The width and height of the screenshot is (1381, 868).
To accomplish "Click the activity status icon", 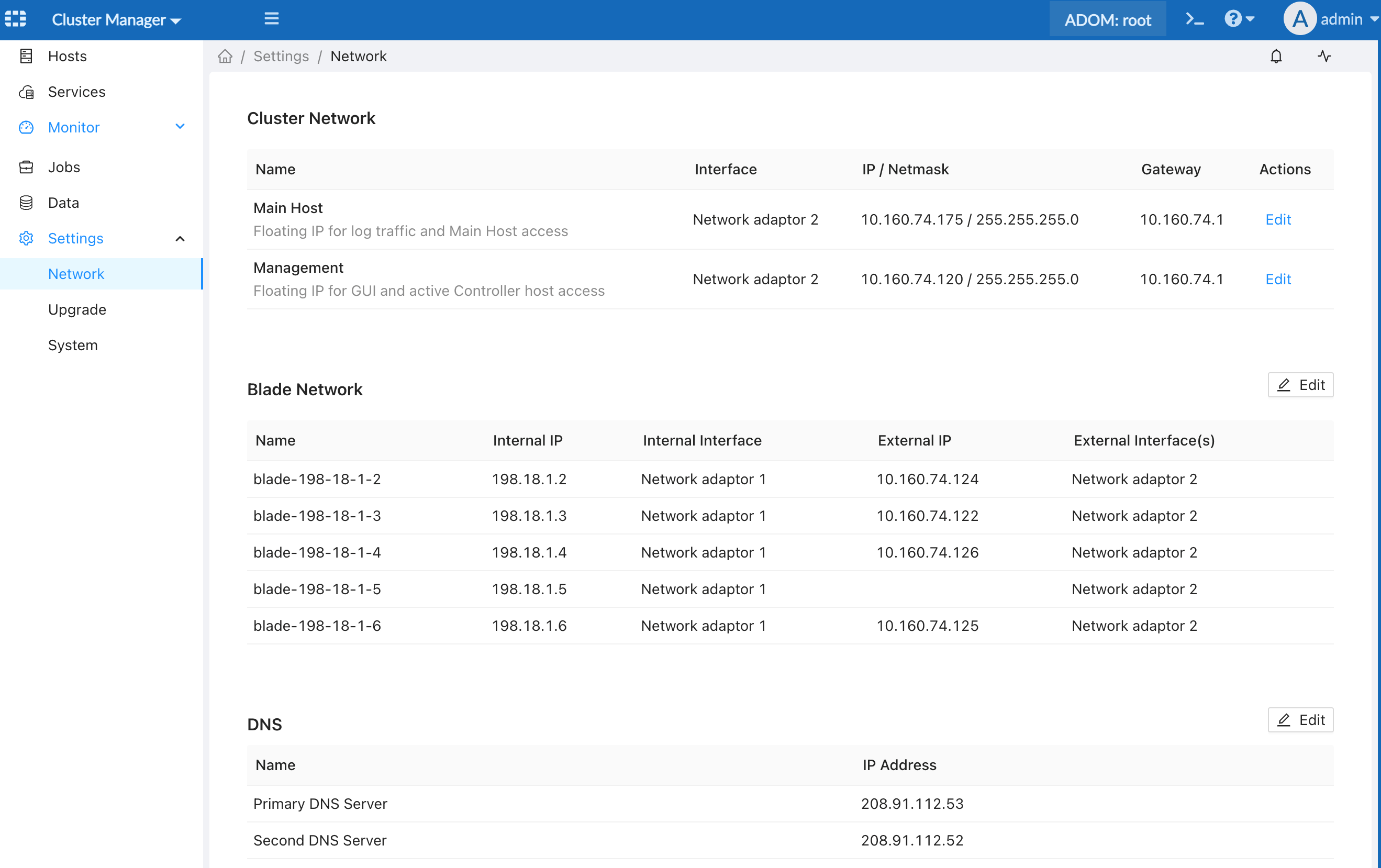I will point(1323,55).
